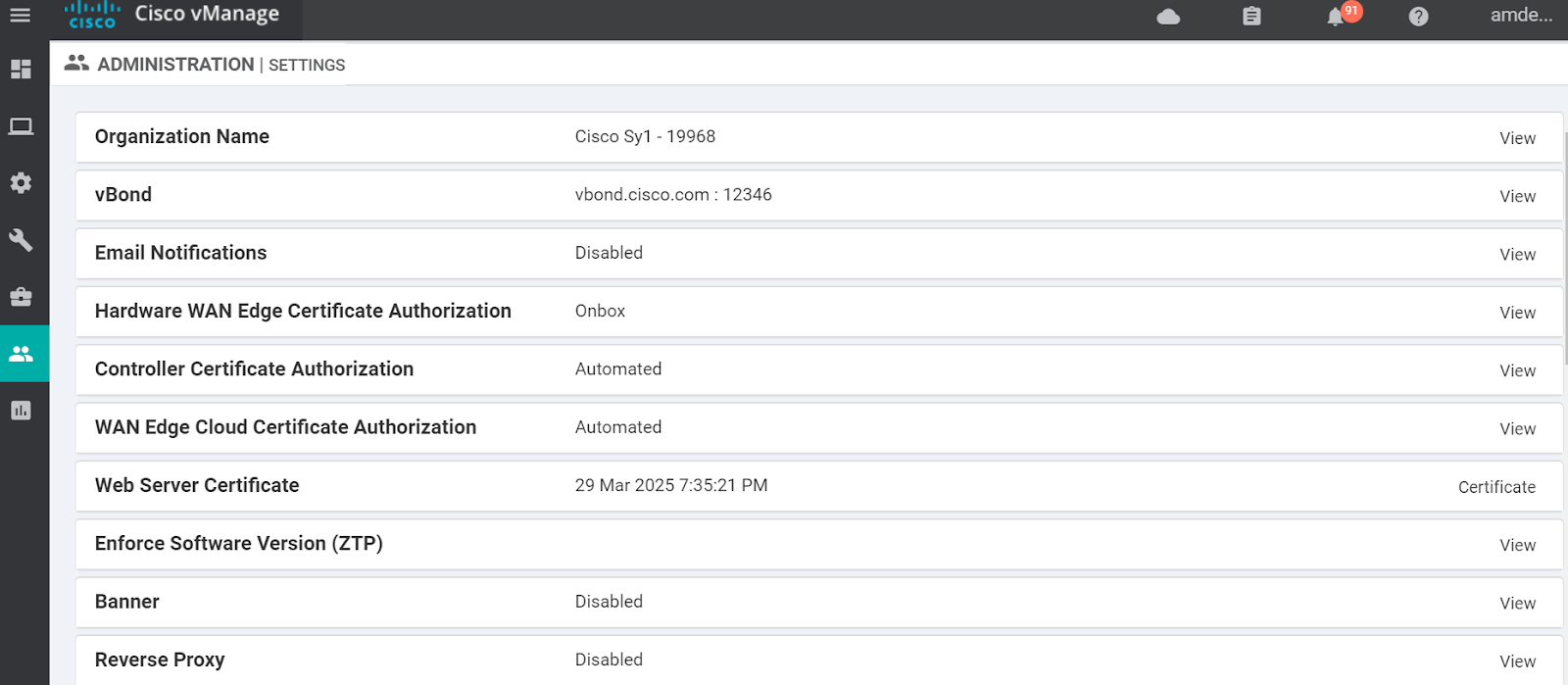Viewport: 1568px width, 685px height.
Task: View the Organization Name setting
Action: click(x=1517, y=138)
